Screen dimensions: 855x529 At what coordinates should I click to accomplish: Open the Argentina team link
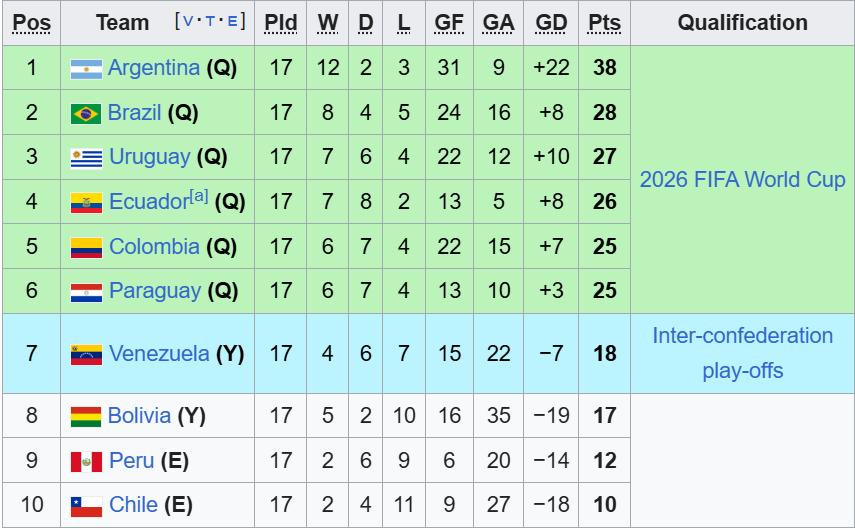click(x=154, y=68)
